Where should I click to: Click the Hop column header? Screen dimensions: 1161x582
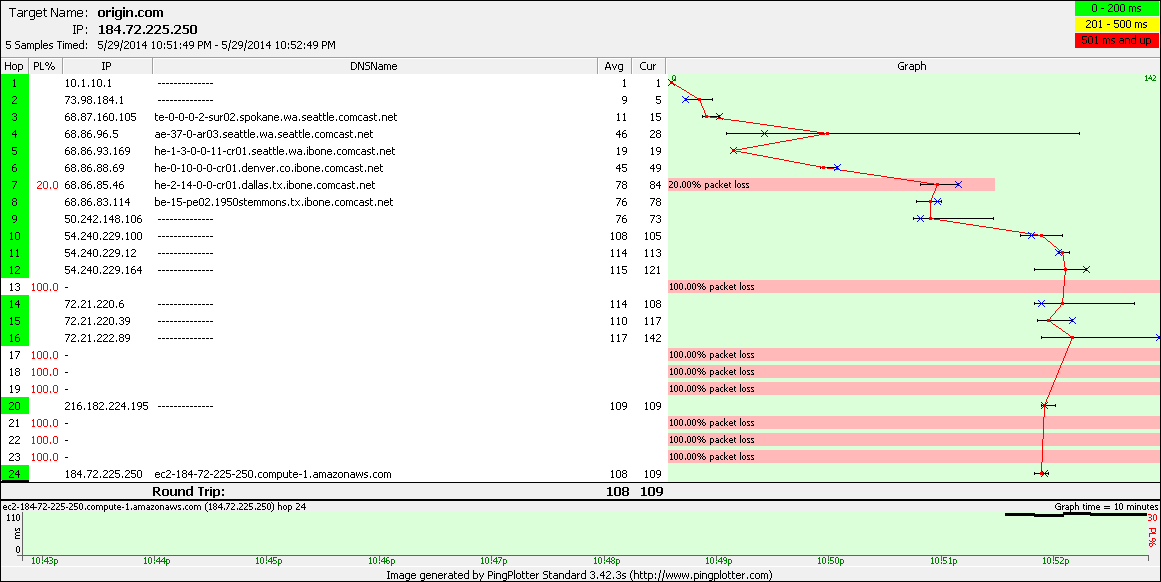14,66
